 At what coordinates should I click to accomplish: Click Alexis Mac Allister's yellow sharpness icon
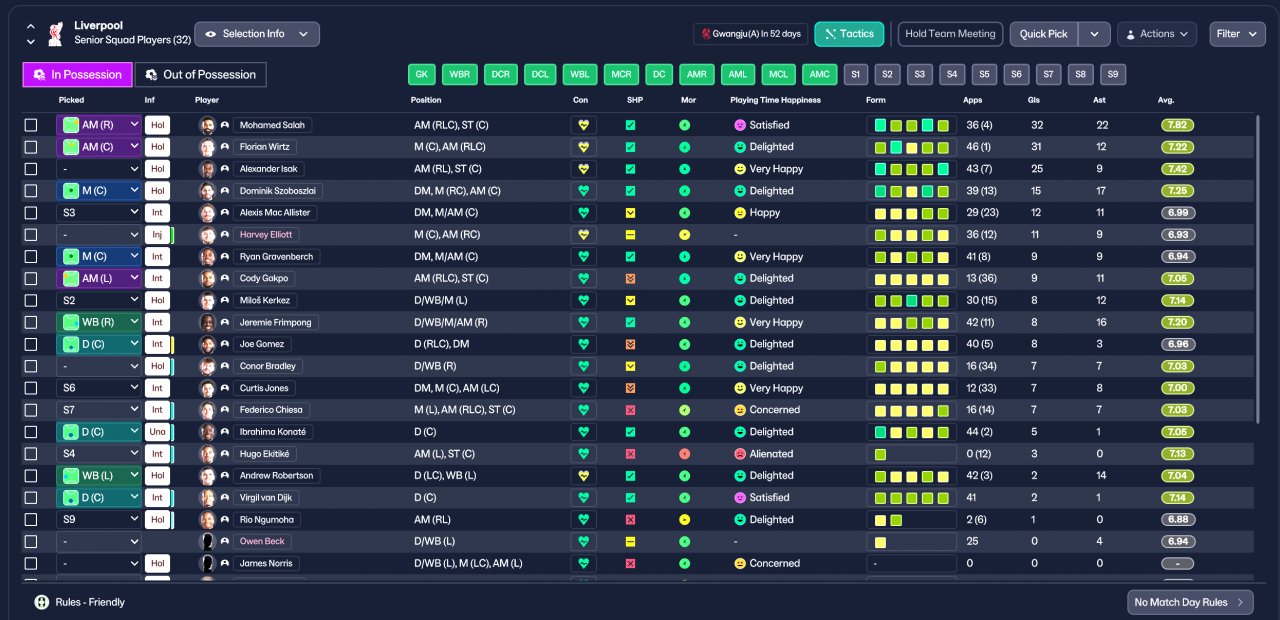tap(630, 213)
